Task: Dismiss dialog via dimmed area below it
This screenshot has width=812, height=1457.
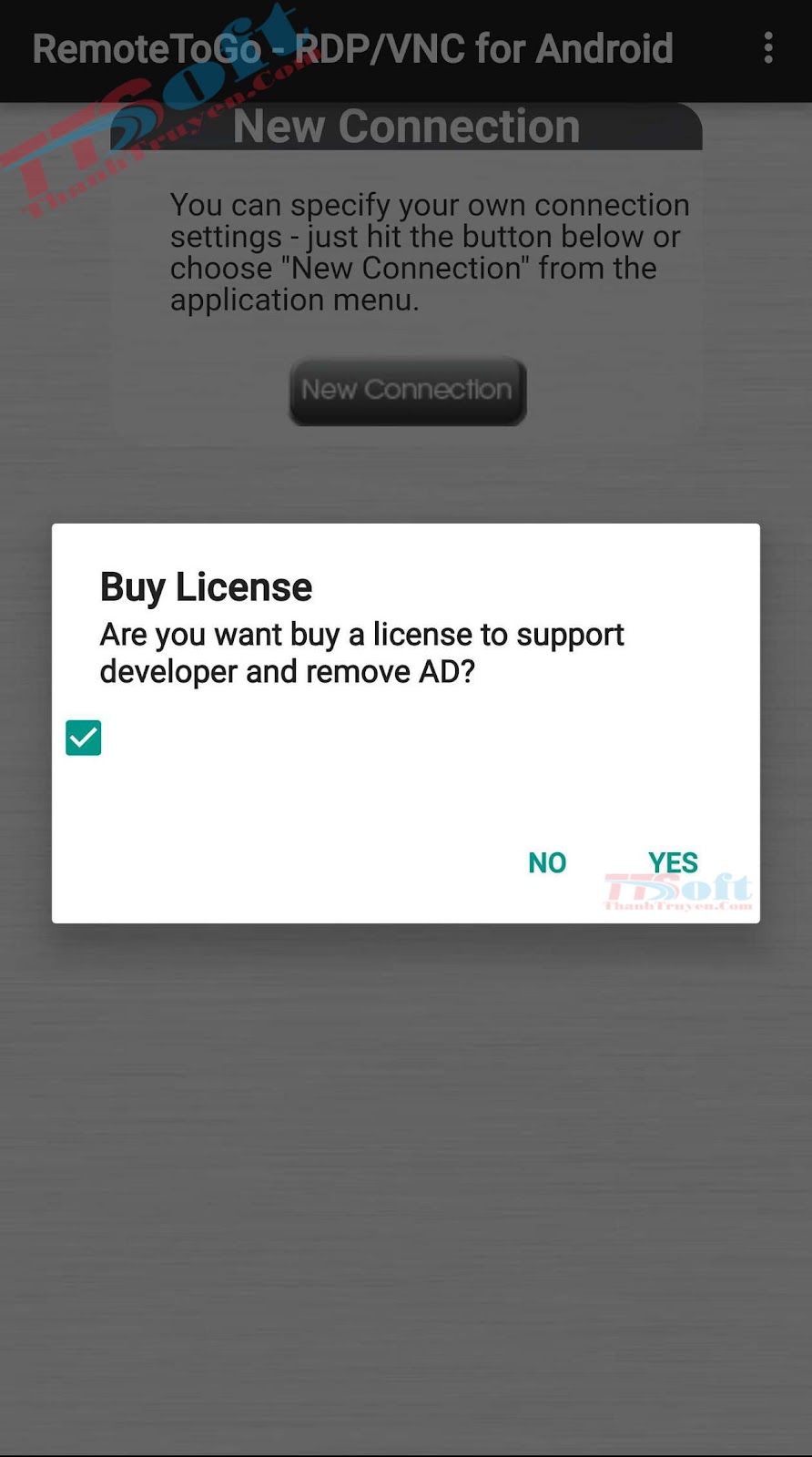Action: tap(406, 1184)
